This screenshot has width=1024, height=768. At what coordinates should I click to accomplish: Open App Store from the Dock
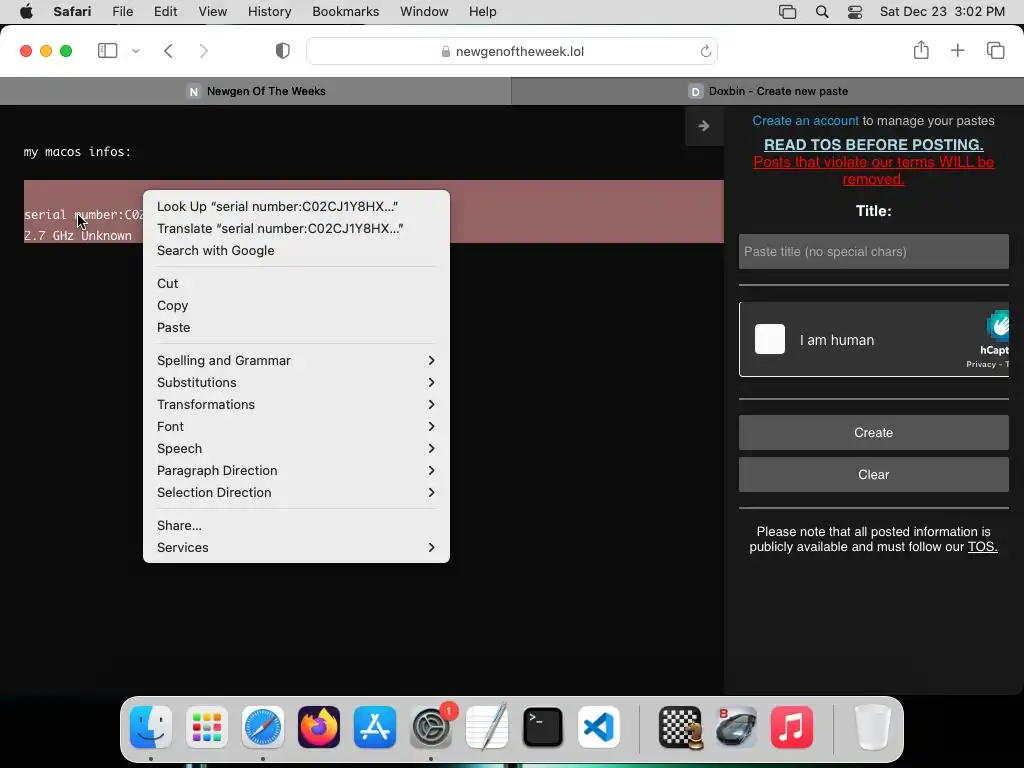[x=375, y=727]
